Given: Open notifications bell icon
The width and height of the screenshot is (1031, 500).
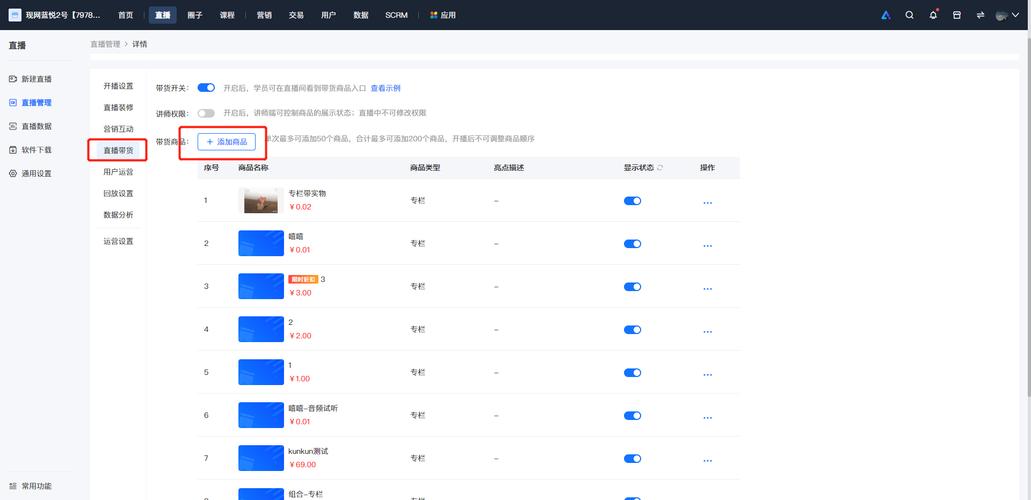Looking at the screenshot, I should (x=933, y=15).
